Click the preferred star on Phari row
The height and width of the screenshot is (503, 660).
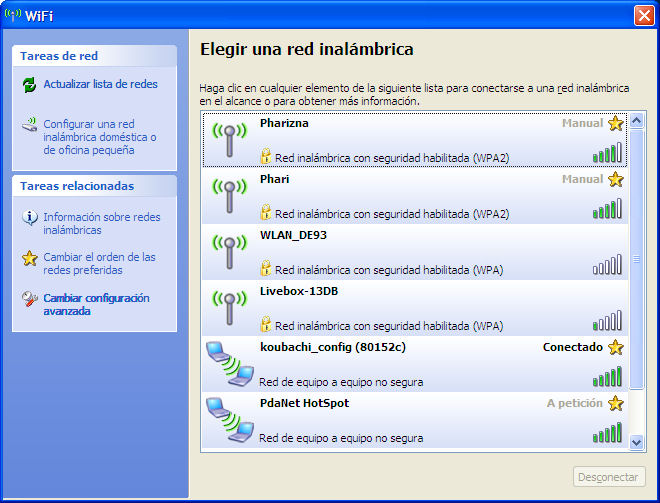point(615,179)
